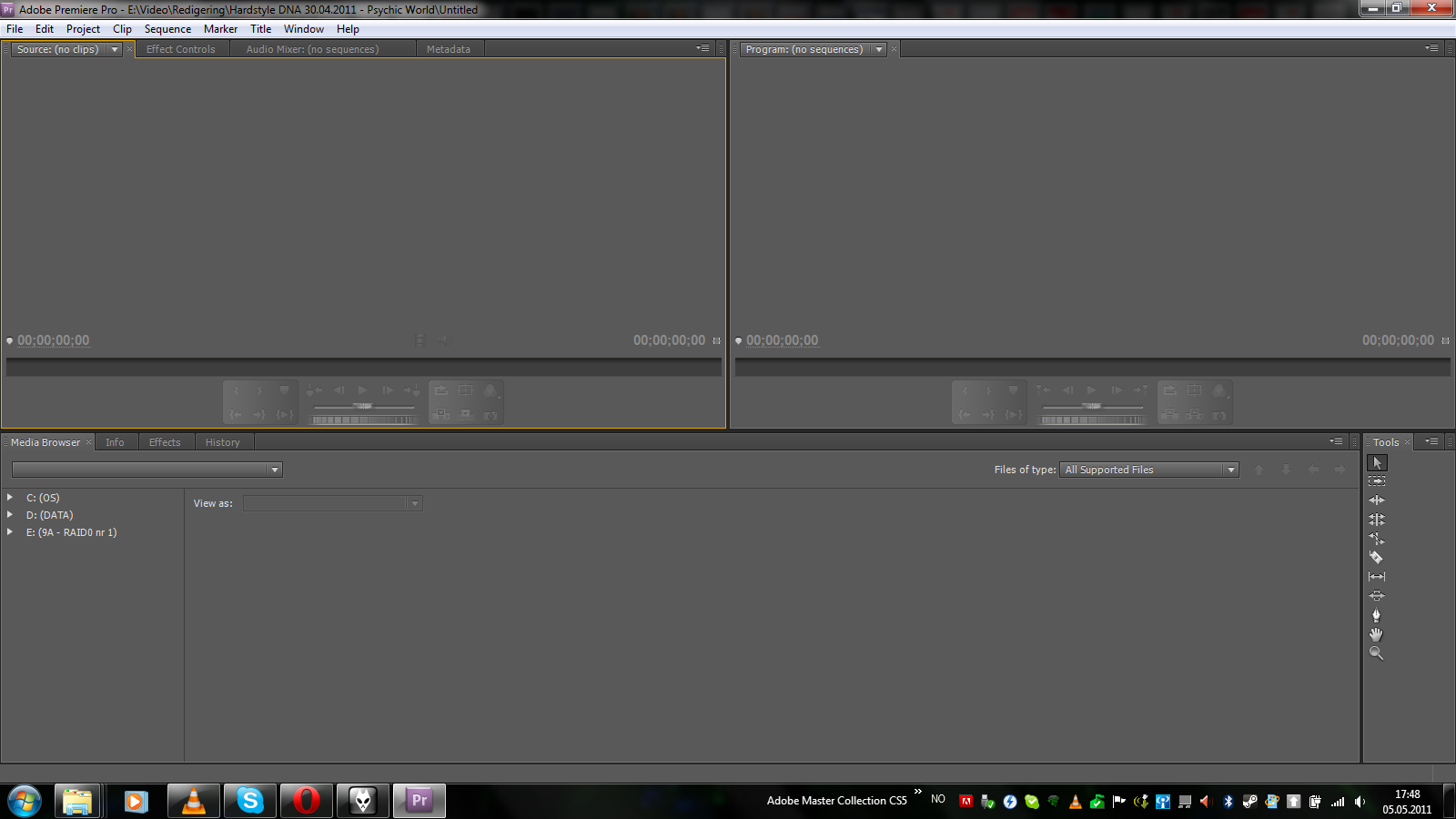The width and height of the screenshot is (1456, 819).
Task: Click Export Frame camera in Program monitor
Action: [x=1219, y=415]
